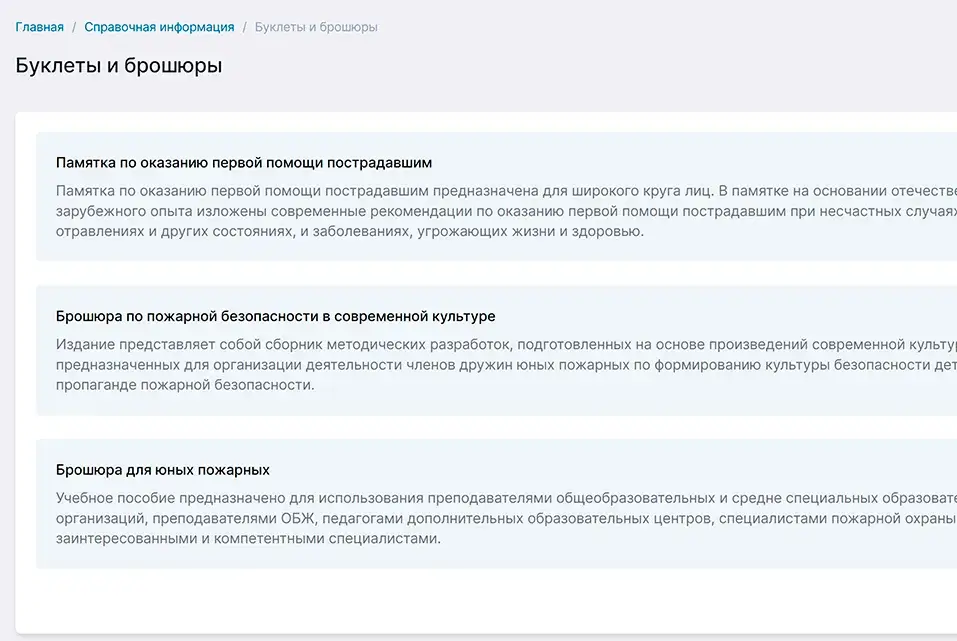Open Брошюра для юных пожарных
This screenshot has height=641, width=957.
pos(163,470)
